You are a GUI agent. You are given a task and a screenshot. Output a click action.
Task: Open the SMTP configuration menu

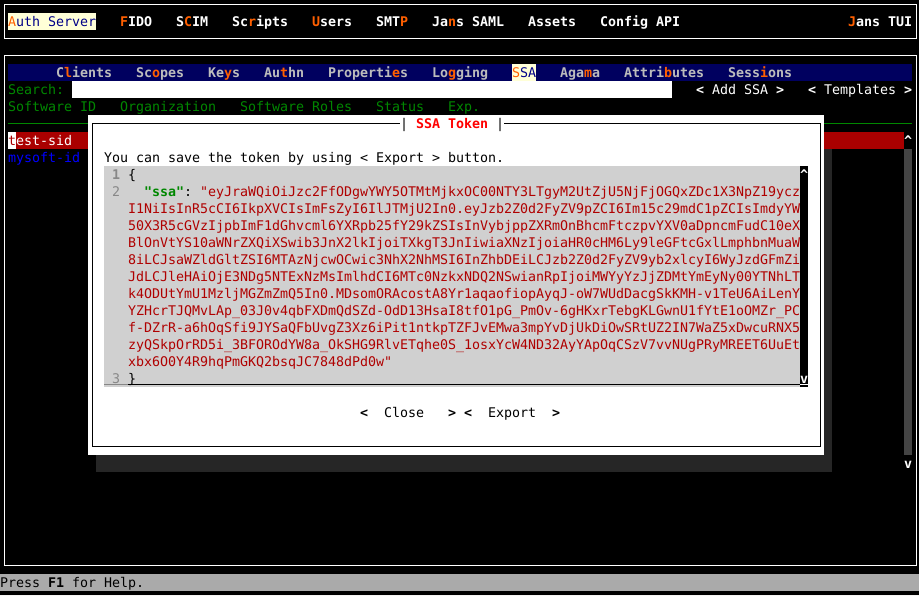(x=391, y=21)
